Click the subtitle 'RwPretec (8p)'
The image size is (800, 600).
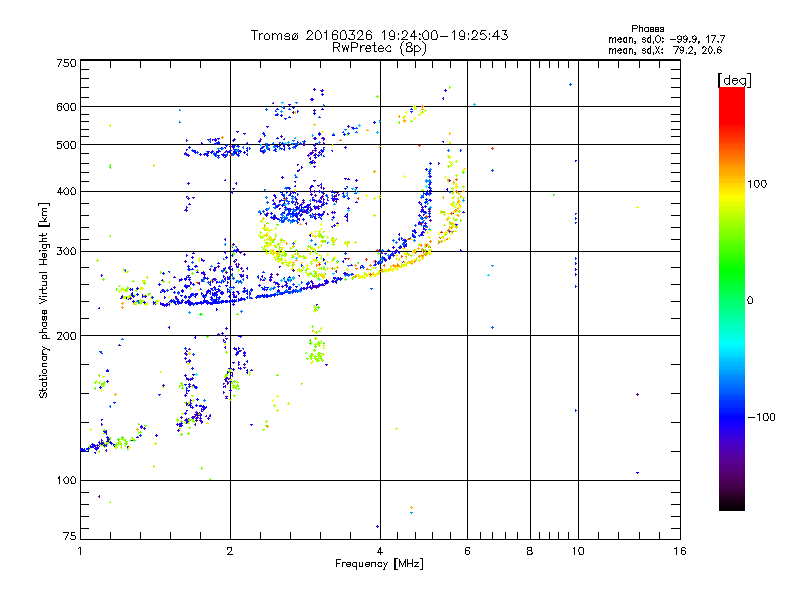coord(379,48)
